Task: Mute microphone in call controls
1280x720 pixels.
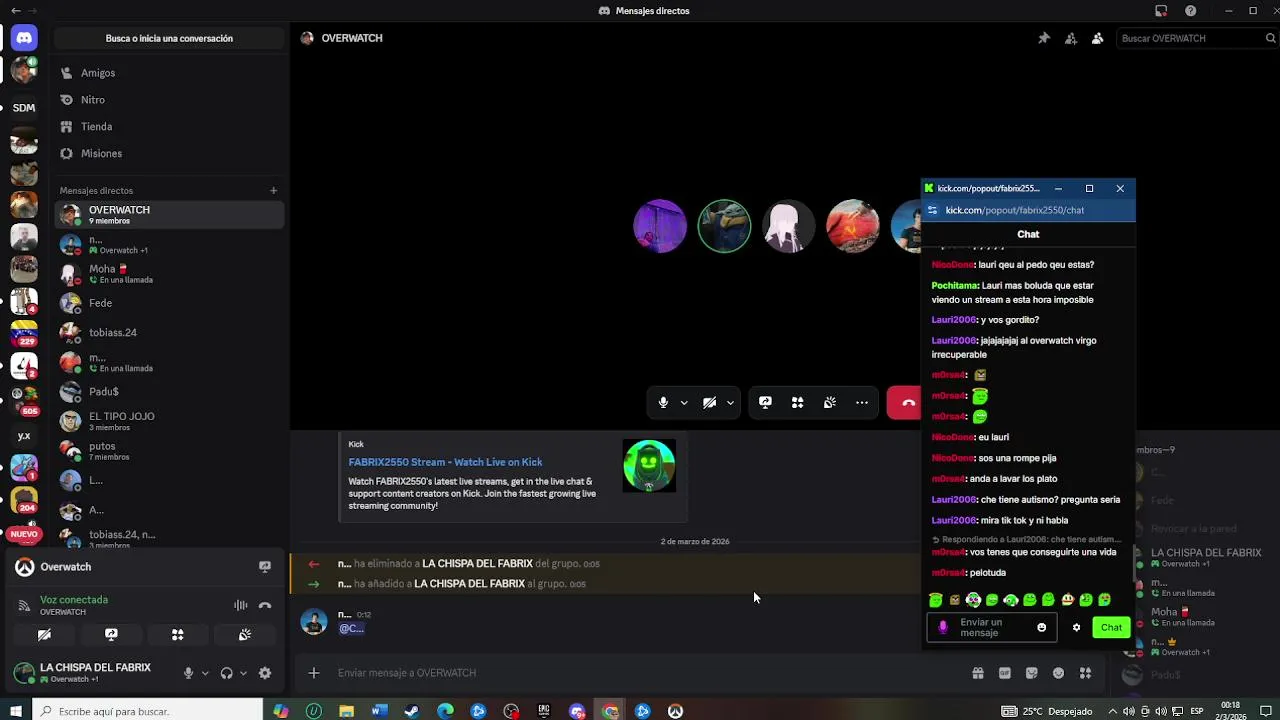Action: [x=663, y=402]
